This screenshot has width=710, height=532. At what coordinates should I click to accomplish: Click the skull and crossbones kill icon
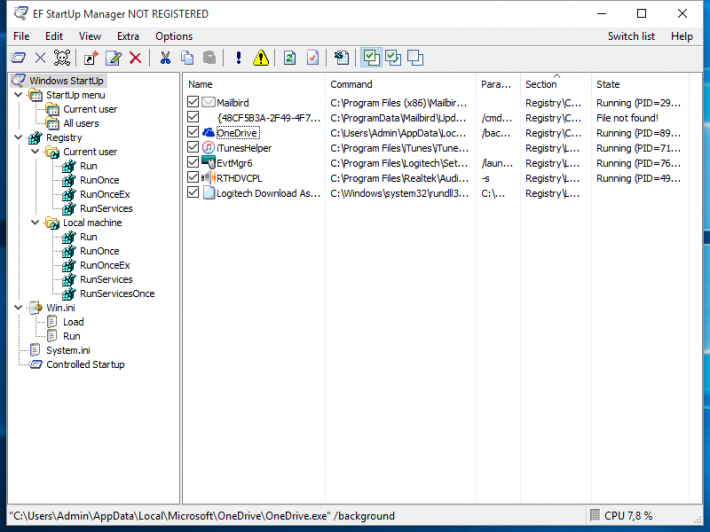click(x=62, y=58)
